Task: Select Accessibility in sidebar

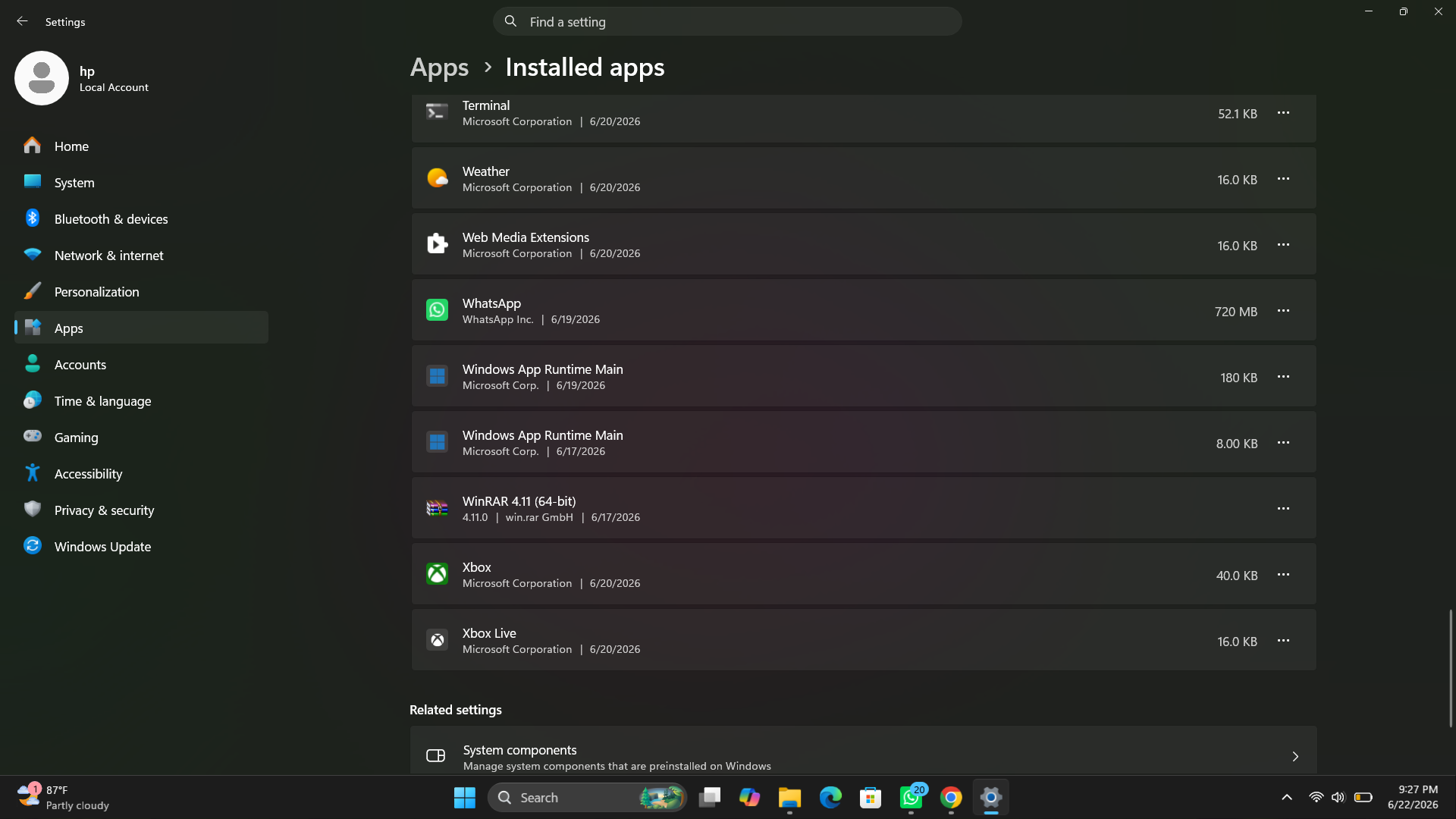Action: tap(141, 473)
